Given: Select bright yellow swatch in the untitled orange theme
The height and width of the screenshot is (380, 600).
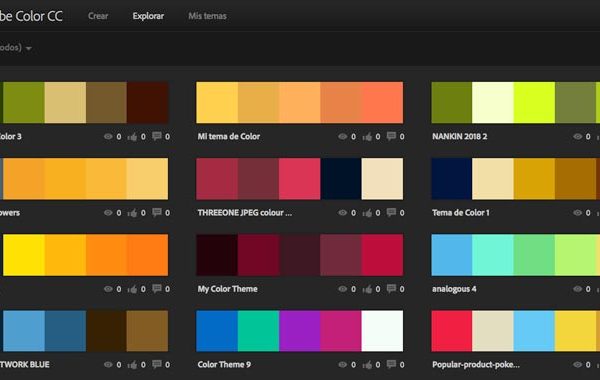Looking at the screenshot, I should (24, 255).
